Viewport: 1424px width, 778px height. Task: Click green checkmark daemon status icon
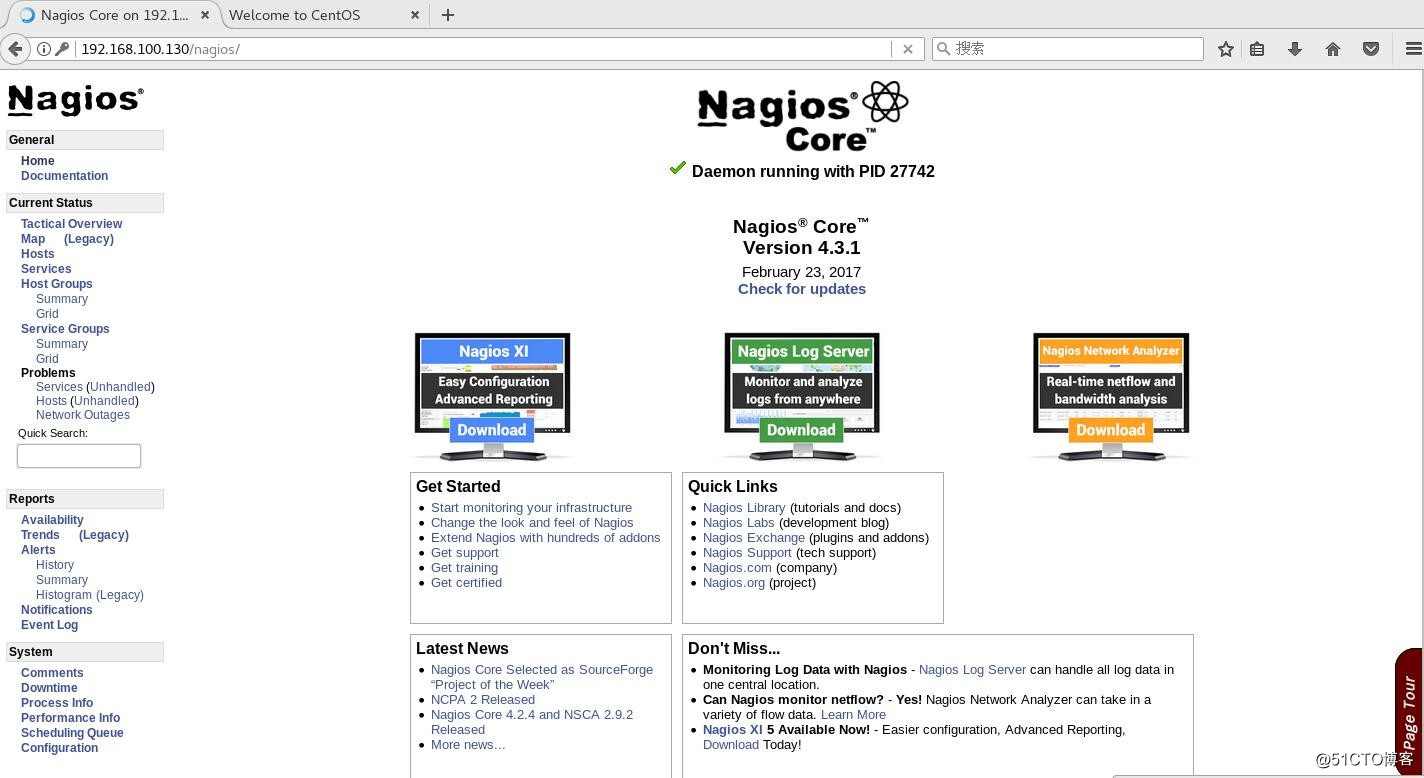pos(678,168)
